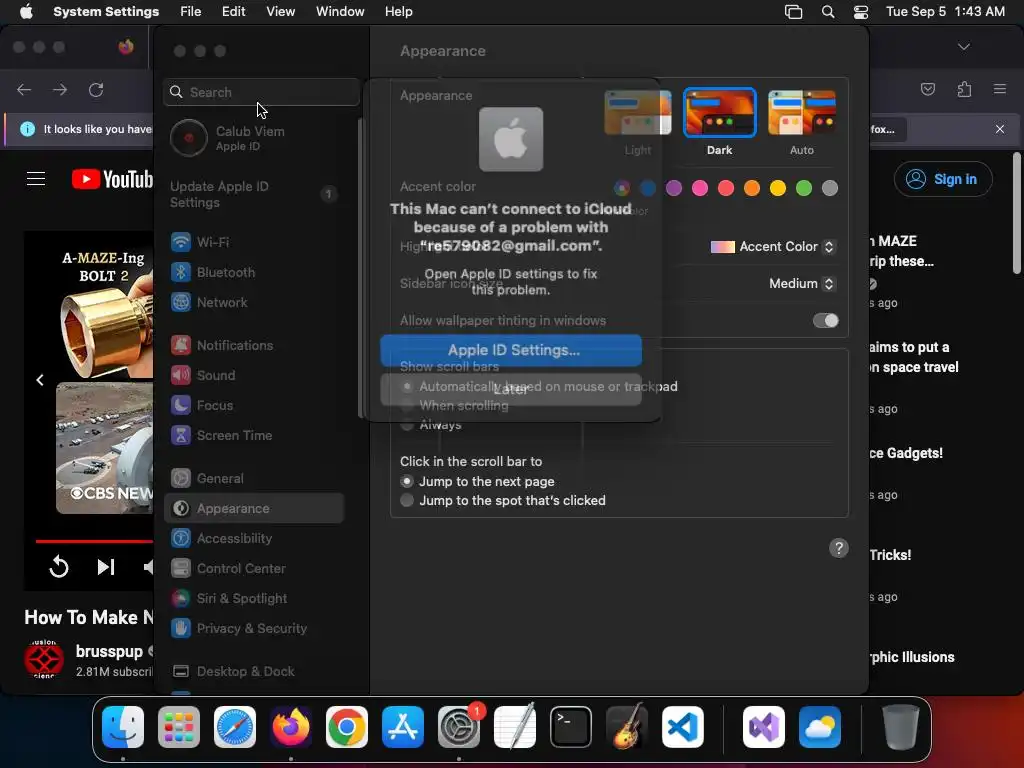Dismiss Firefox notification bar with X

1000,129
